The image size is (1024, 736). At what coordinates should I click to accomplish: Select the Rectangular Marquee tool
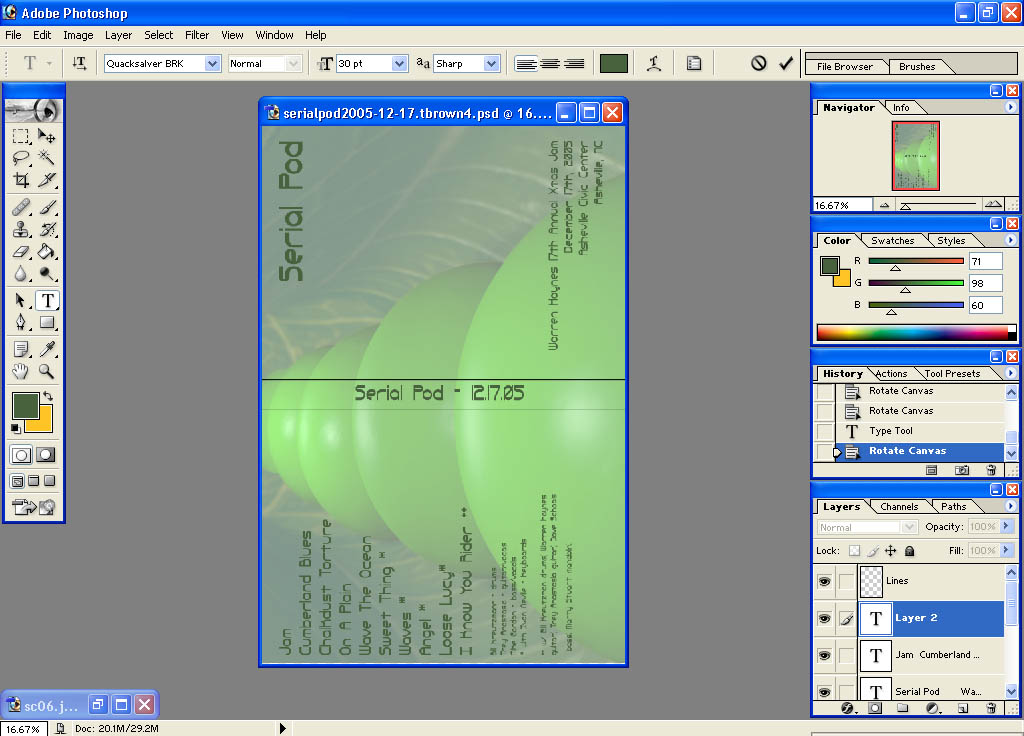point(21,136)
